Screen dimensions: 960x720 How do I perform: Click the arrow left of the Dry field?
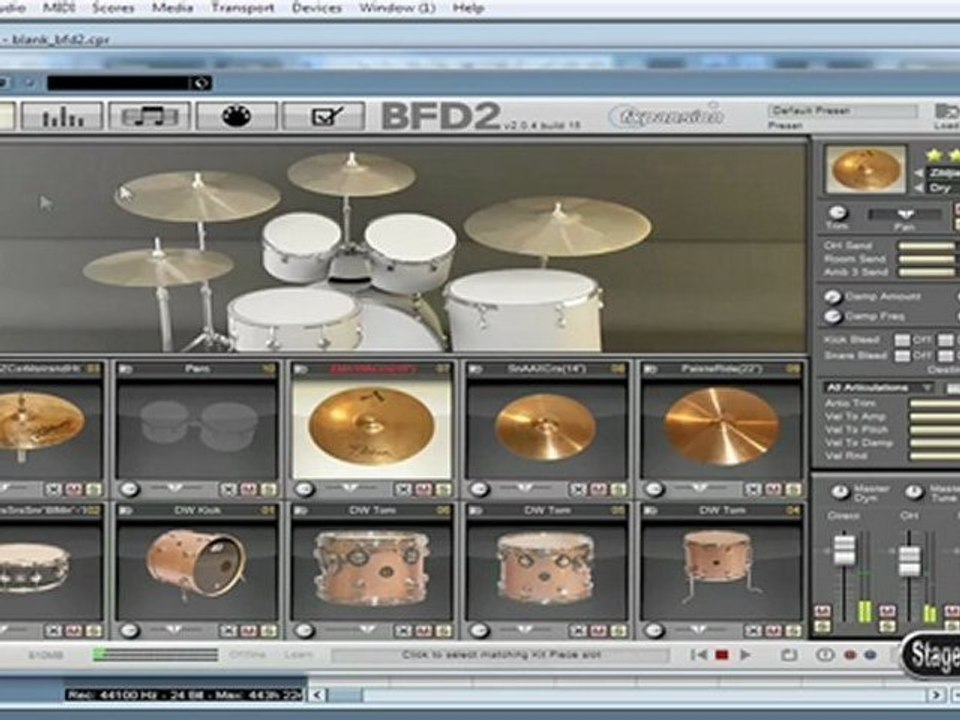pos(918,188)
